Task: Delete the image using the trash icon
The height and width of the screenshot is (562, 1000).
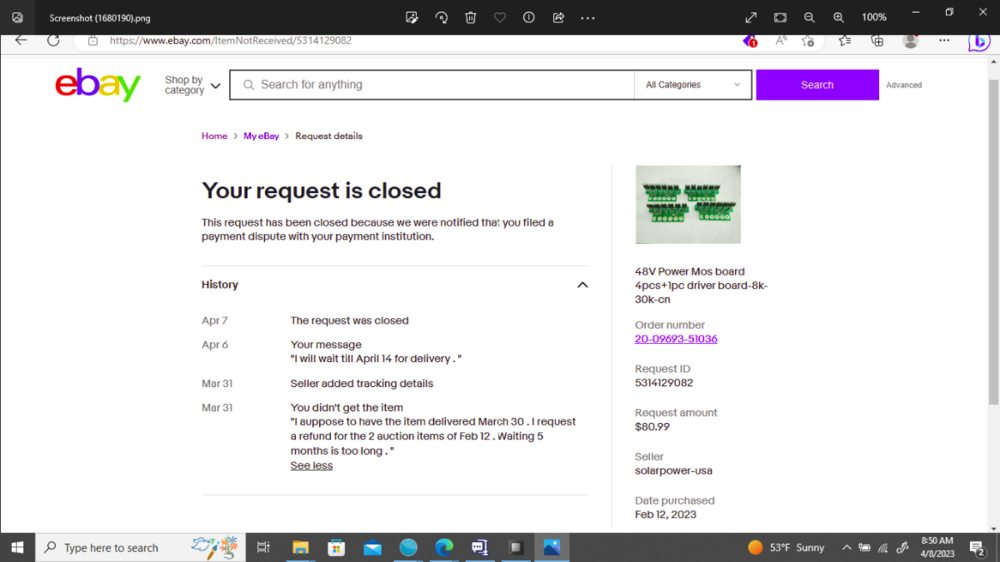Action: pos(471,18)
